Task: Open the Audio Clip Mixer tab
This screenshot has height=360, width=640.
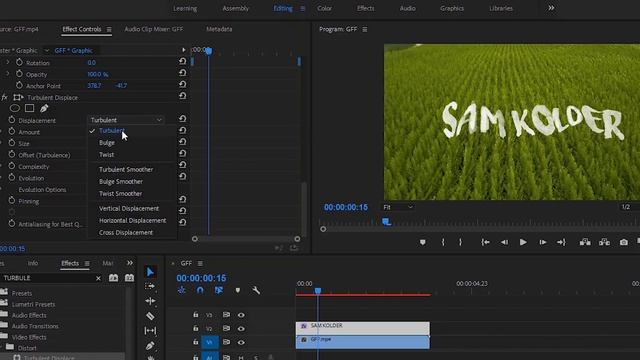Action: pos(153,29)
